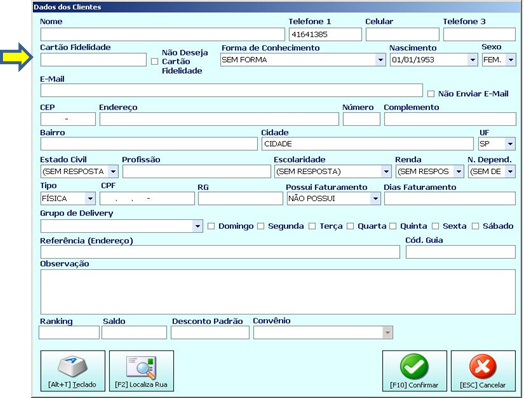Open the Nascimento date picker arrow

click(x=472, y=60)
